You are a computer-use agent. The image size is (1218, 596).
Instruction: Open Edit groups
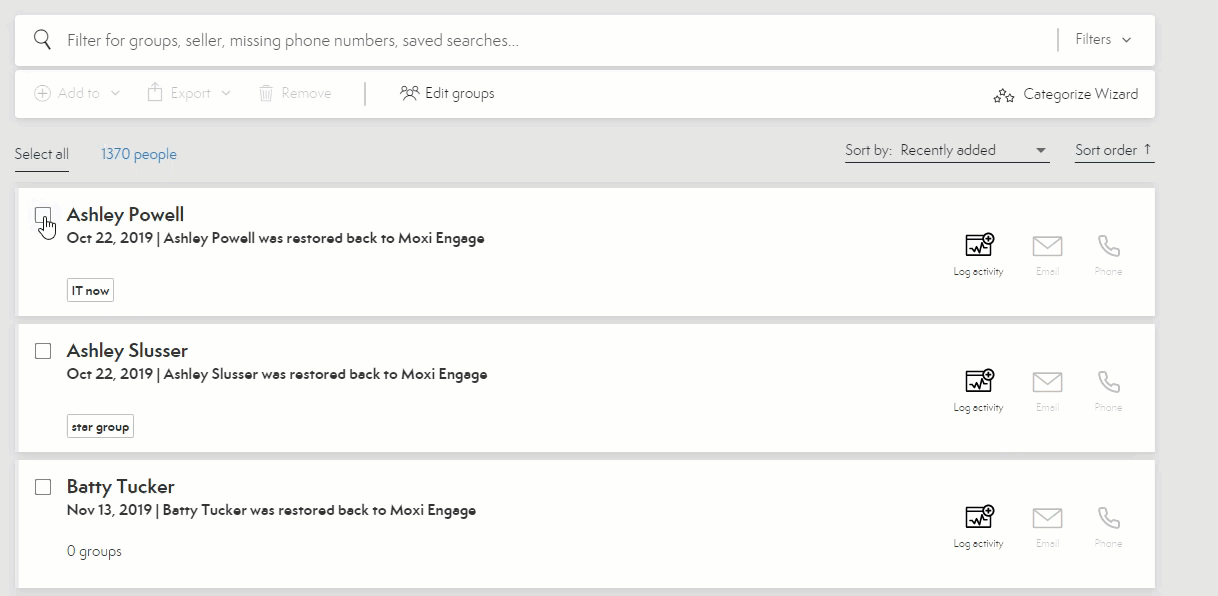446,93
